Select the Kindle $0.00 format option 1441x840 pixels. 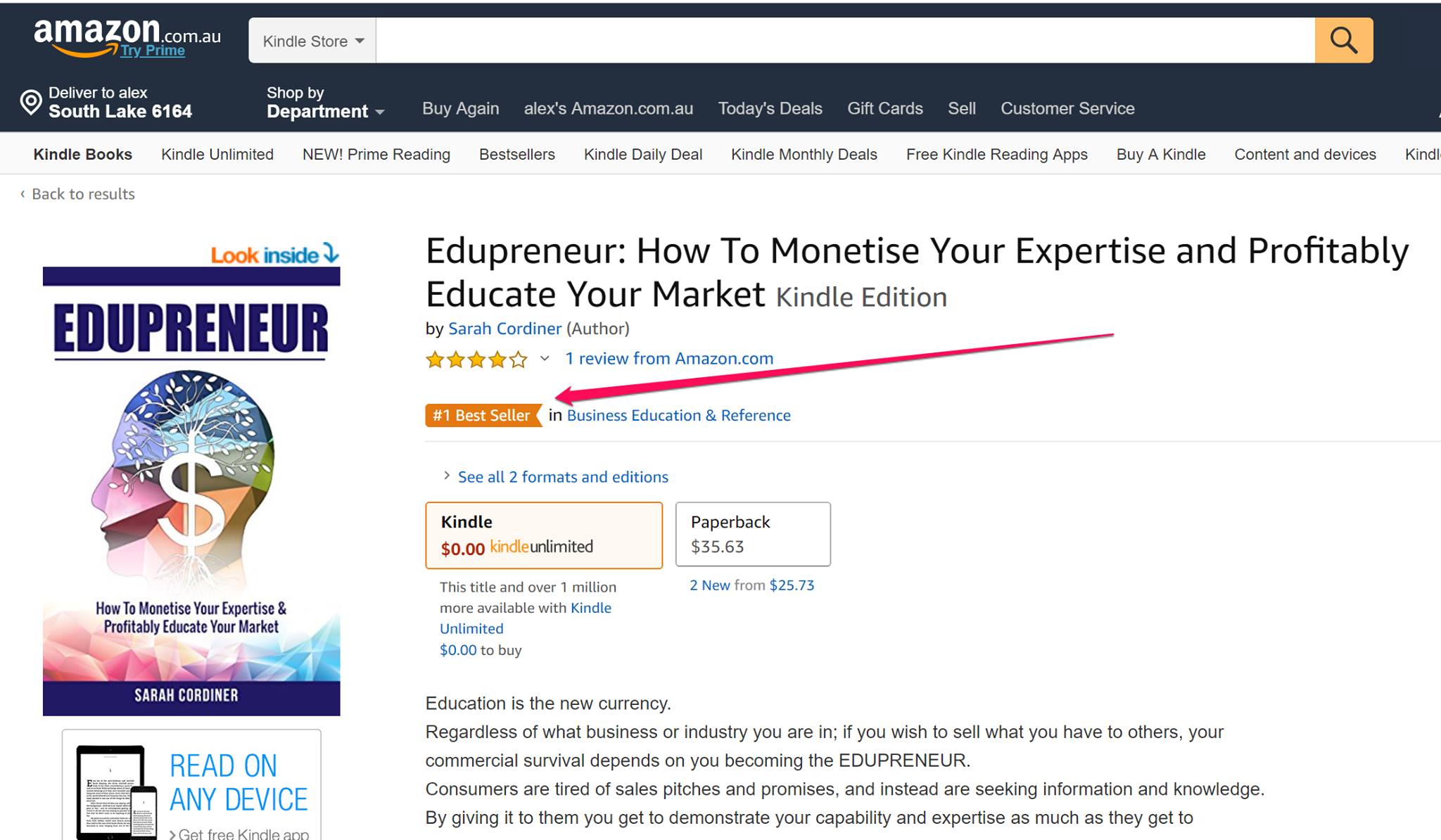(x=543, y=535)
